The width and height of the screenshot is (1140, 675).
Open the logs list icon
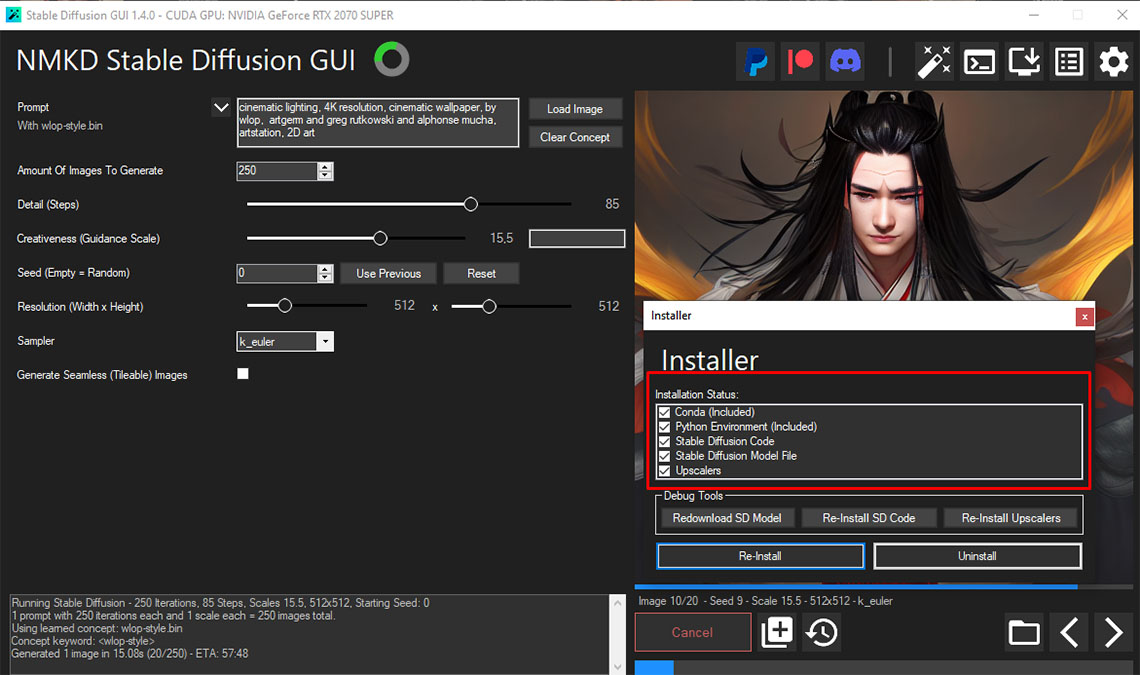(1069, 62)
